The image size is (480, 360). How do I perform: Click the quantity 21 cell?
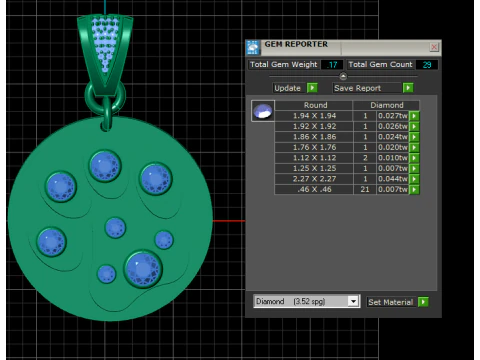click(x=365, y=190)
